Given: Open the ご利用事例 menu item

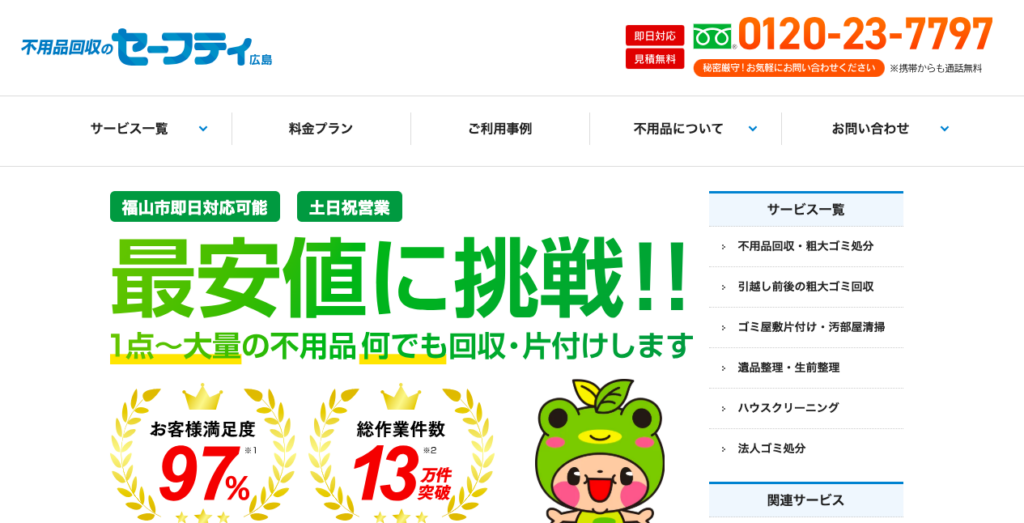Looking at the screenshot, I should (x=500, y=129).
